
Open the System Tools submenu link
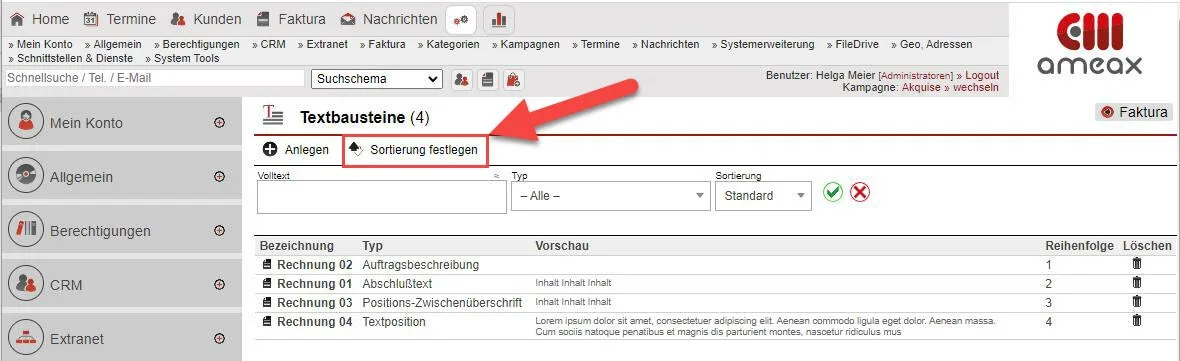point(182,58)
